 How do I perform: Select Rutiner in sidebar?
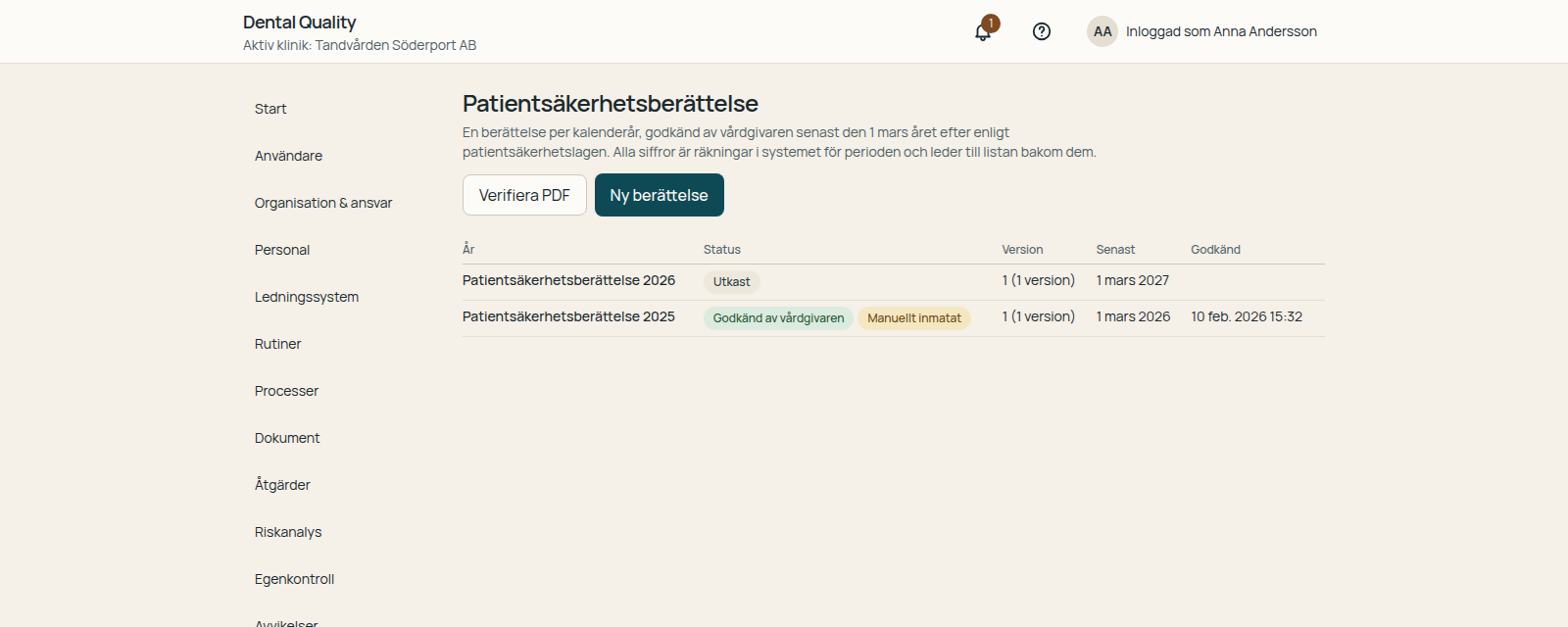(x=278, y=344)
